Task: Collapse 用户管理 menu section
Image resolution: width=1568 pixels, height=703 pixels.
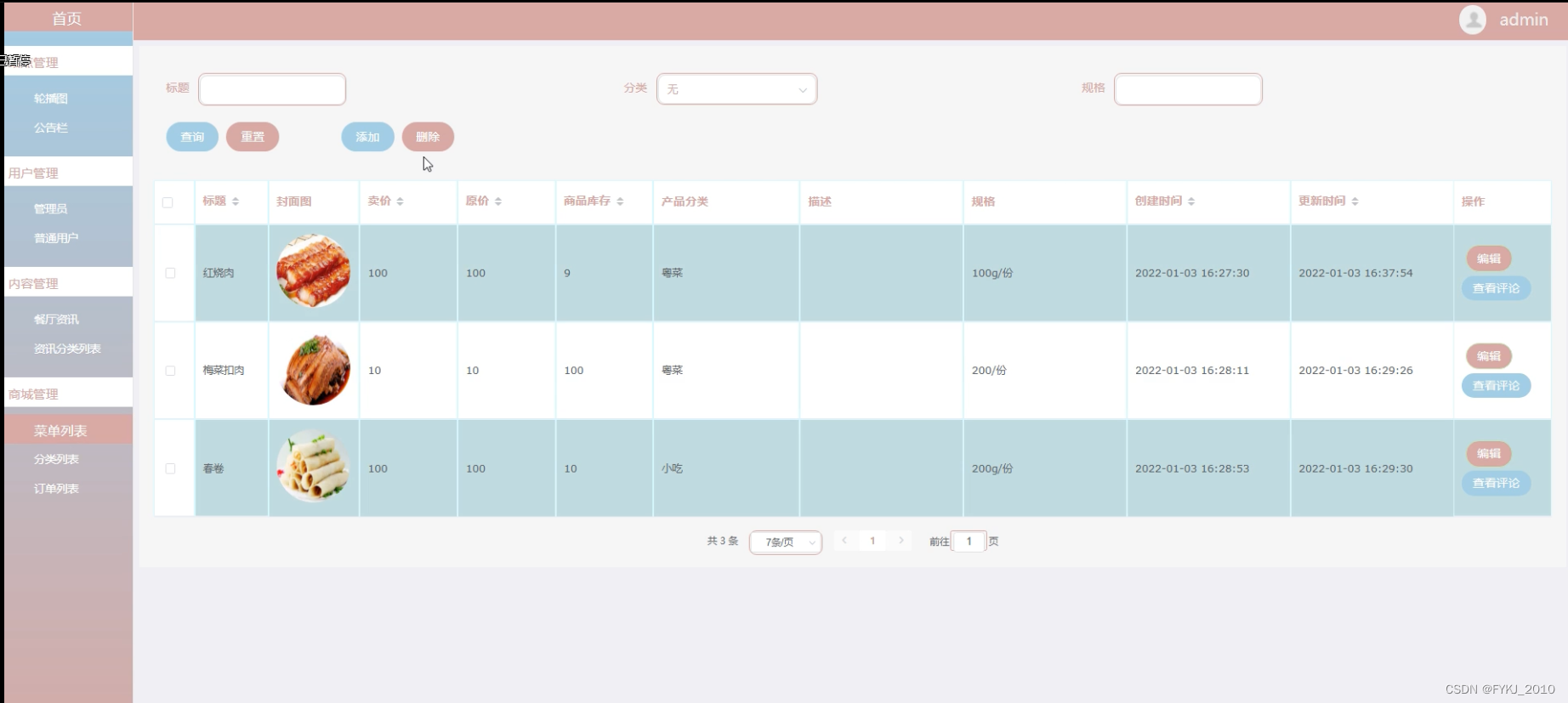Action: [68, 173]
